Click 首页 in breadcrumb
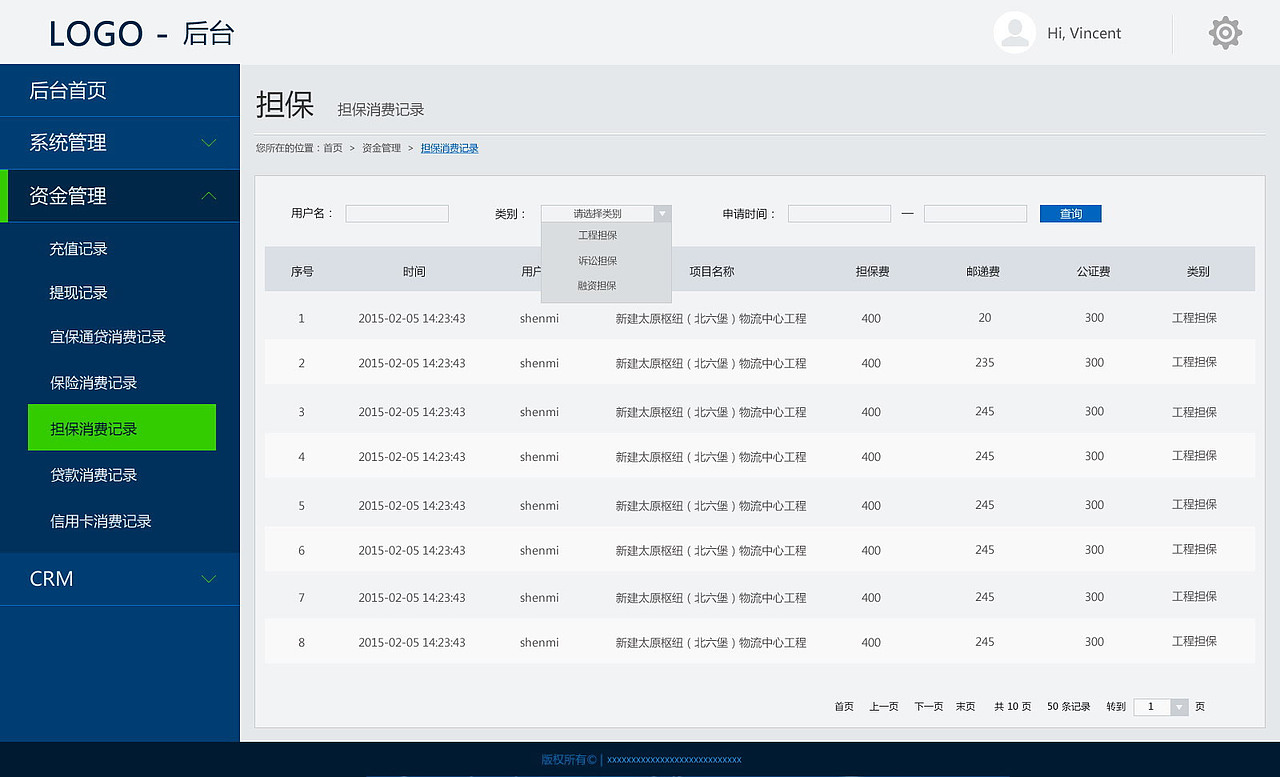1280x777 pixels. click(332, 148)
